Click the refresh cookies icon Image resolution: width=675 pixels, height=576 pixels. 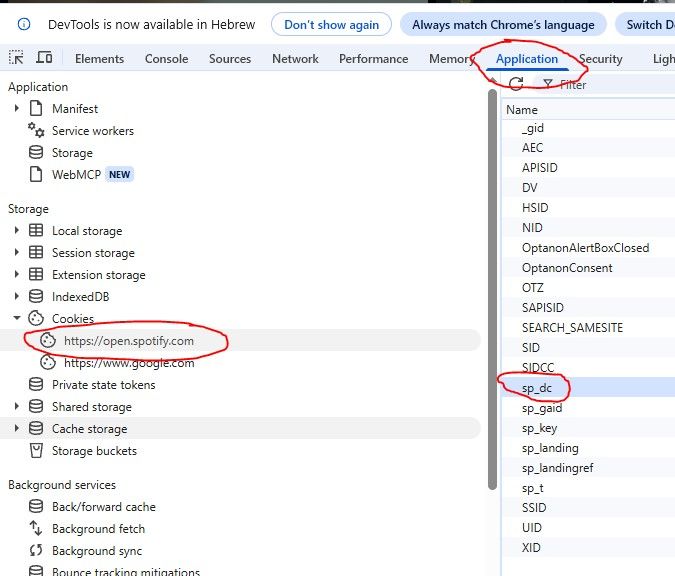516,84
